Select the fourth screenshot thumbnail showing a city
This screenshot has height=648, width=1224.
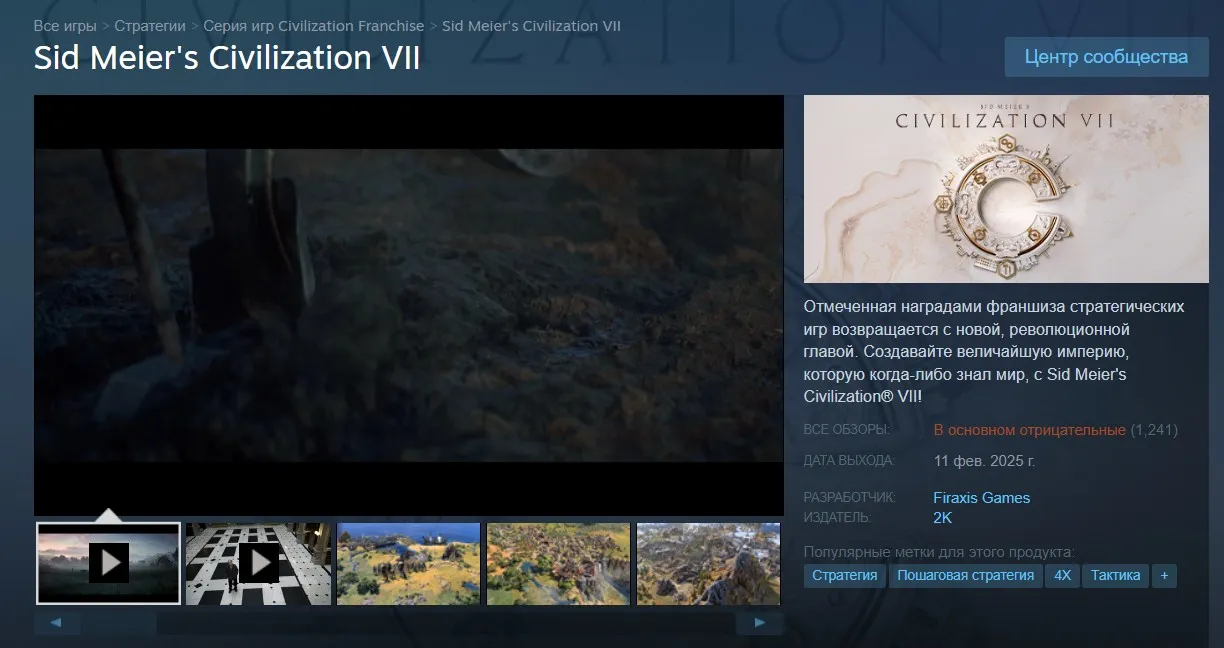tap(558, 563)
